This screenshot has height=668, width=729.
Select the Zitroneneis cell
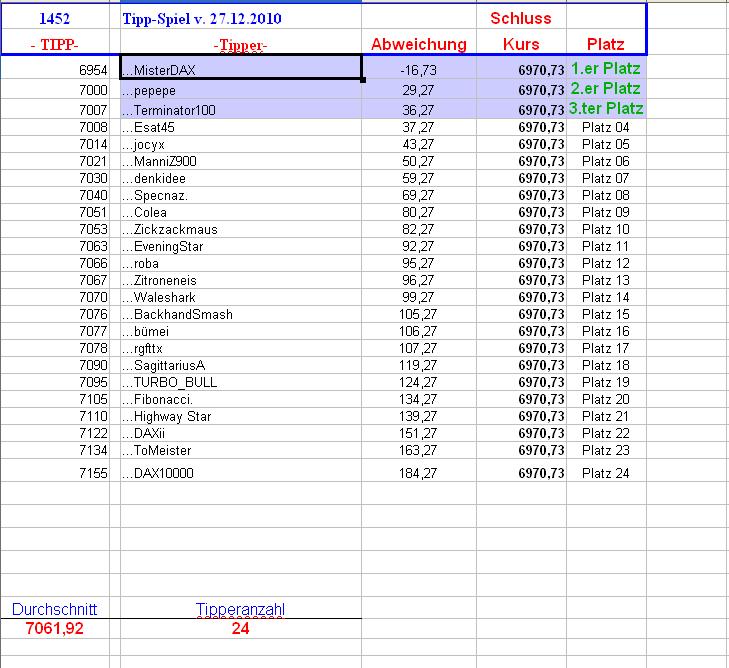(241, 280)
